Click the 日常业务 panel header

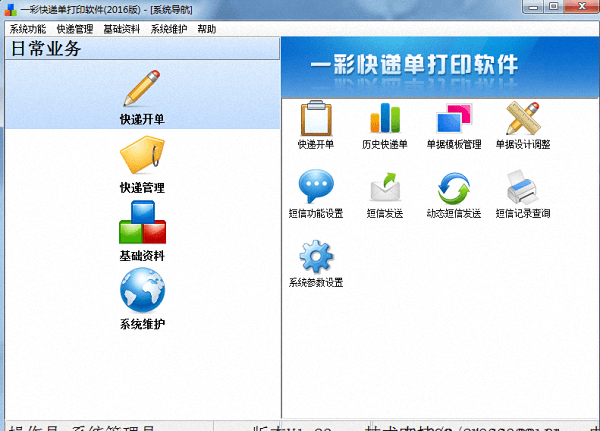click(x=46, y=49)
